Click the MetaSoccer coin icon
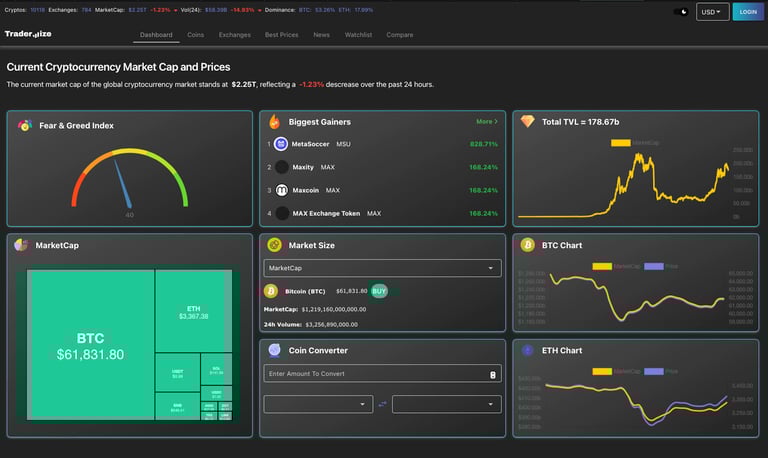Viewport: 768px width, 458px height. pos(281,144)
